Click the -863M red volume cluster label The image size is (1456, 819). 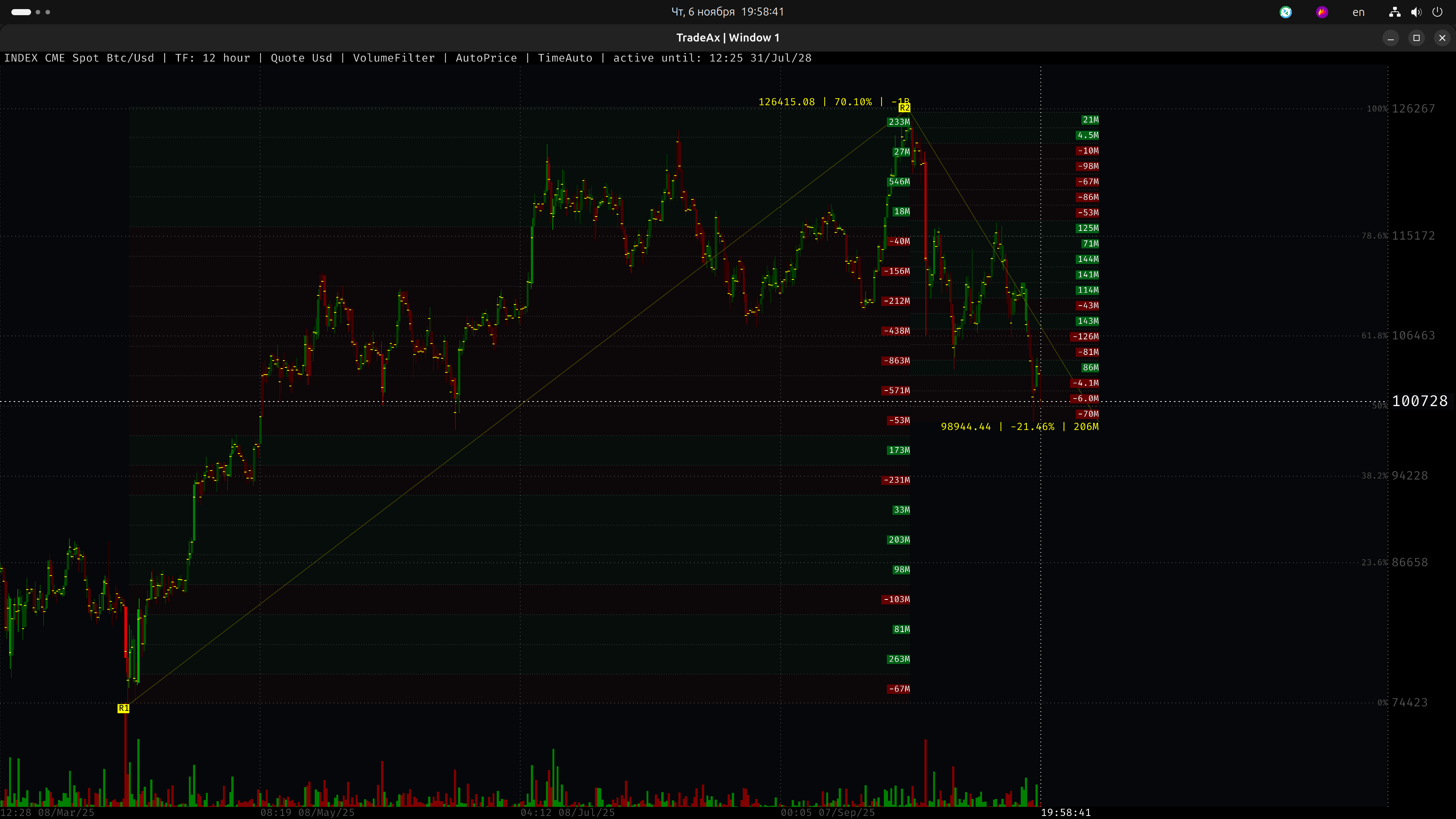click(x=896, y=361)
